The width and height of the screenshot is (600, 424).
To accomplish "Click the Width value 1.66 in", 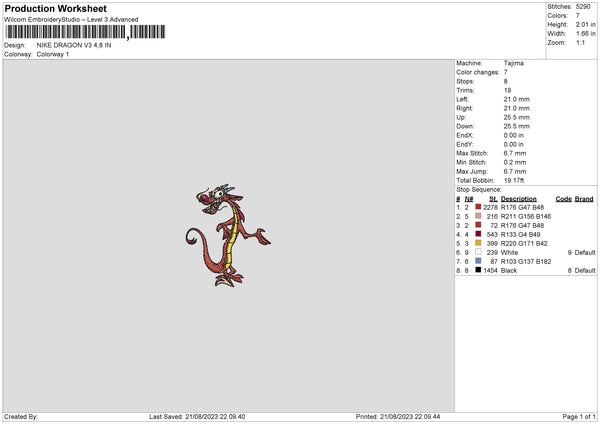I will click(585, 34).
